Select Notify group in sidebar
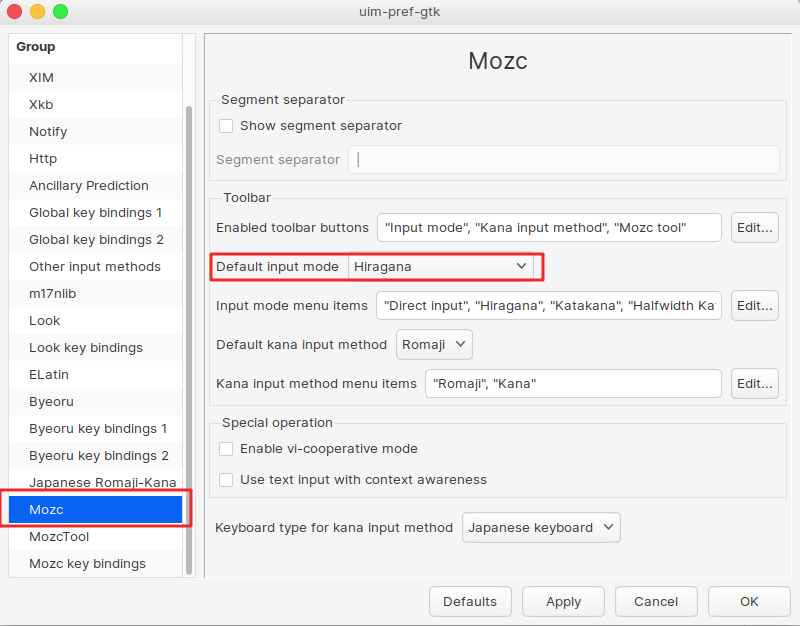 [x=95, y=132]
